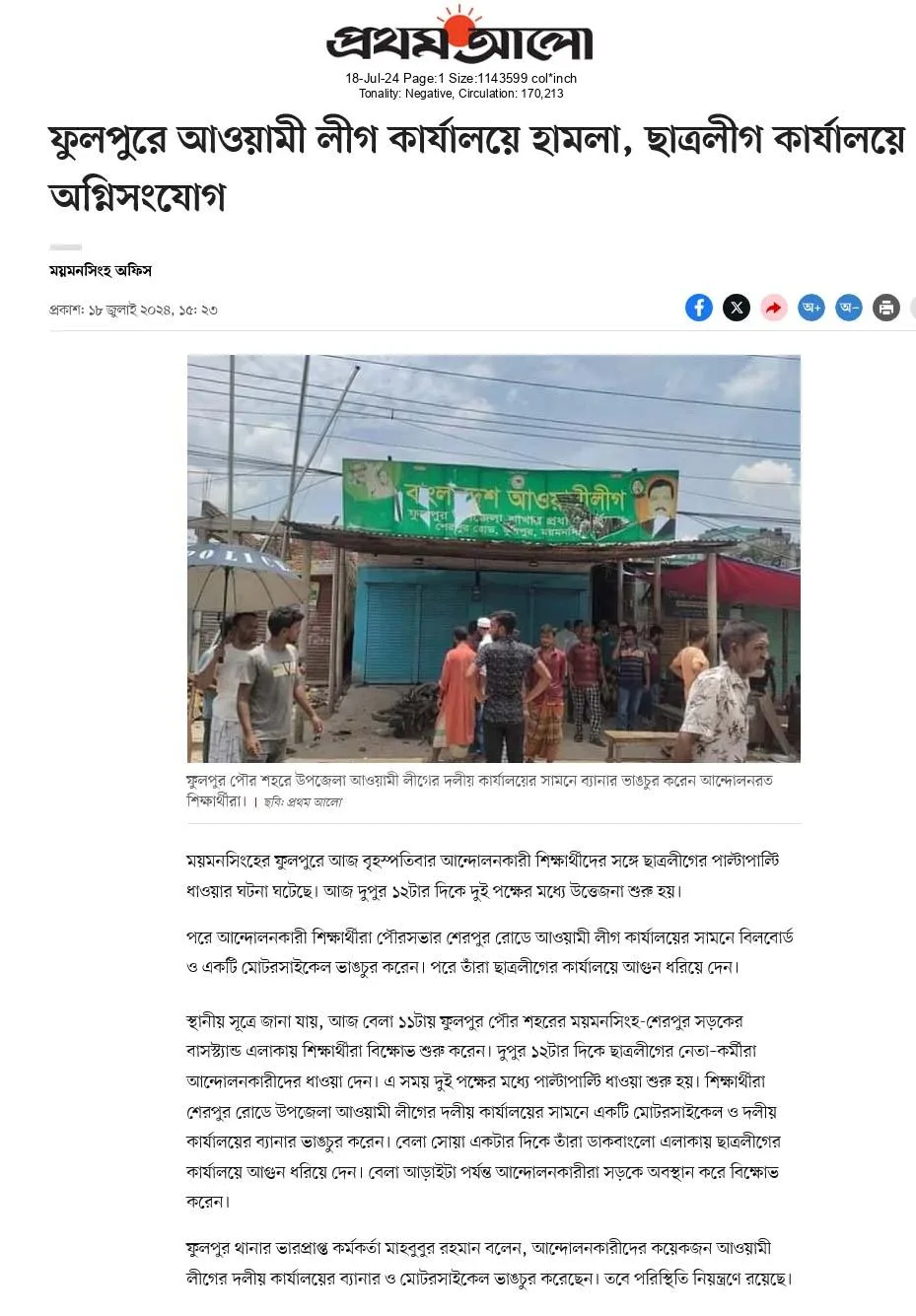
Task: Share the article on Facebook
Action: 698,308
